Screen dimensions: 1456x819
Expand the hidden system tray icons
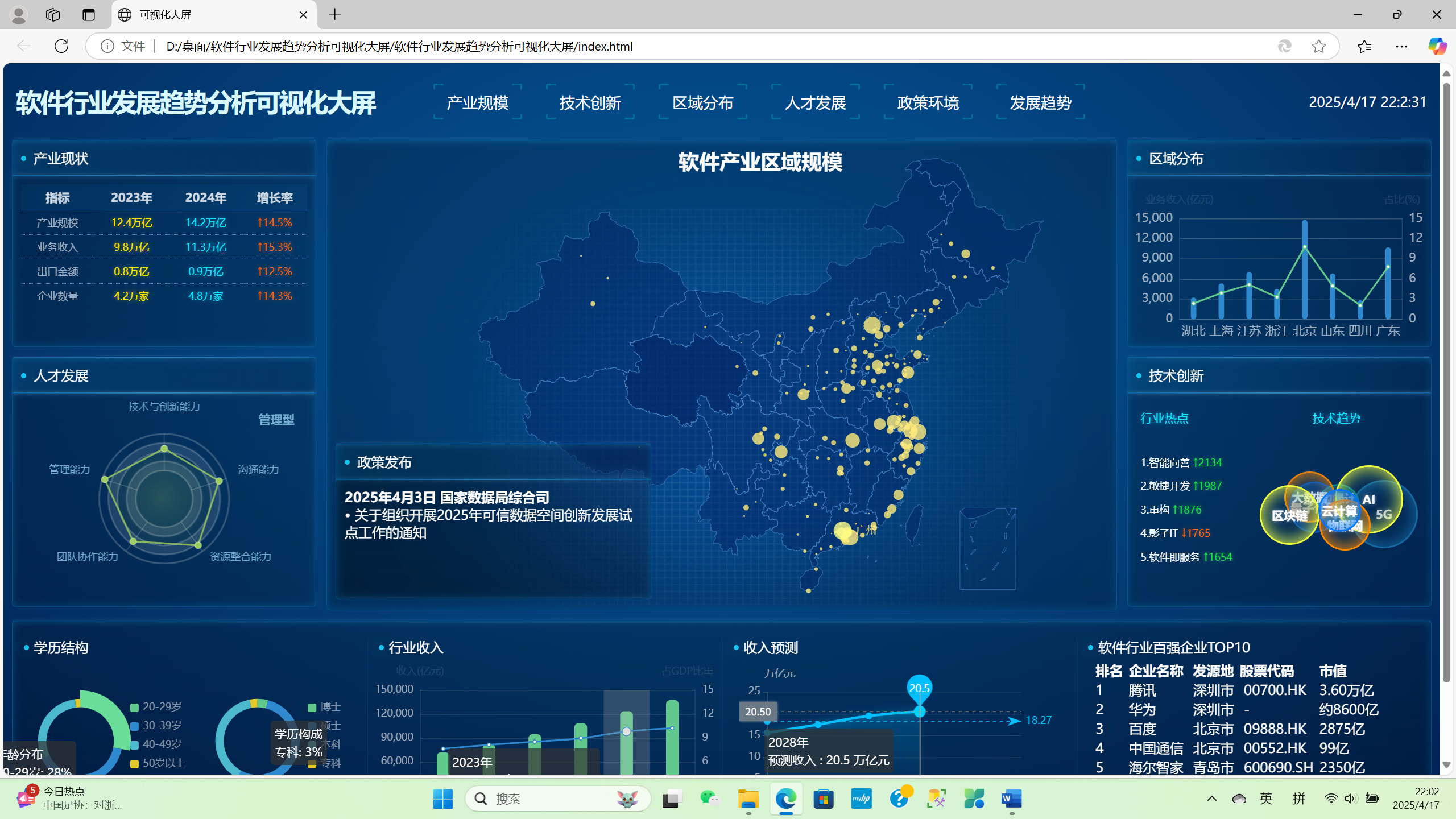[x=1212, y=799]
